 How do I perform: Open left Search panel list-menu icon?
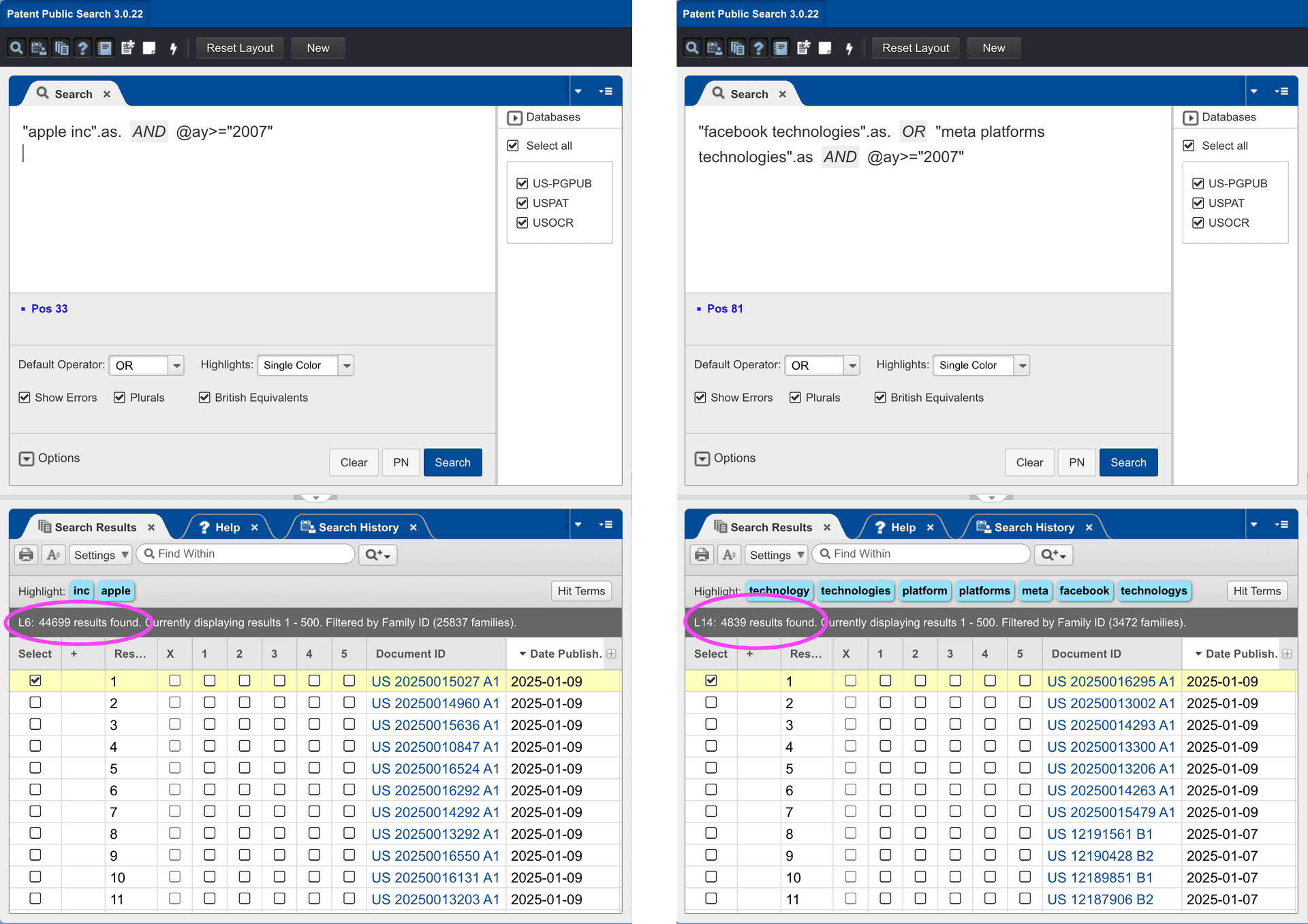click(606, 91)
